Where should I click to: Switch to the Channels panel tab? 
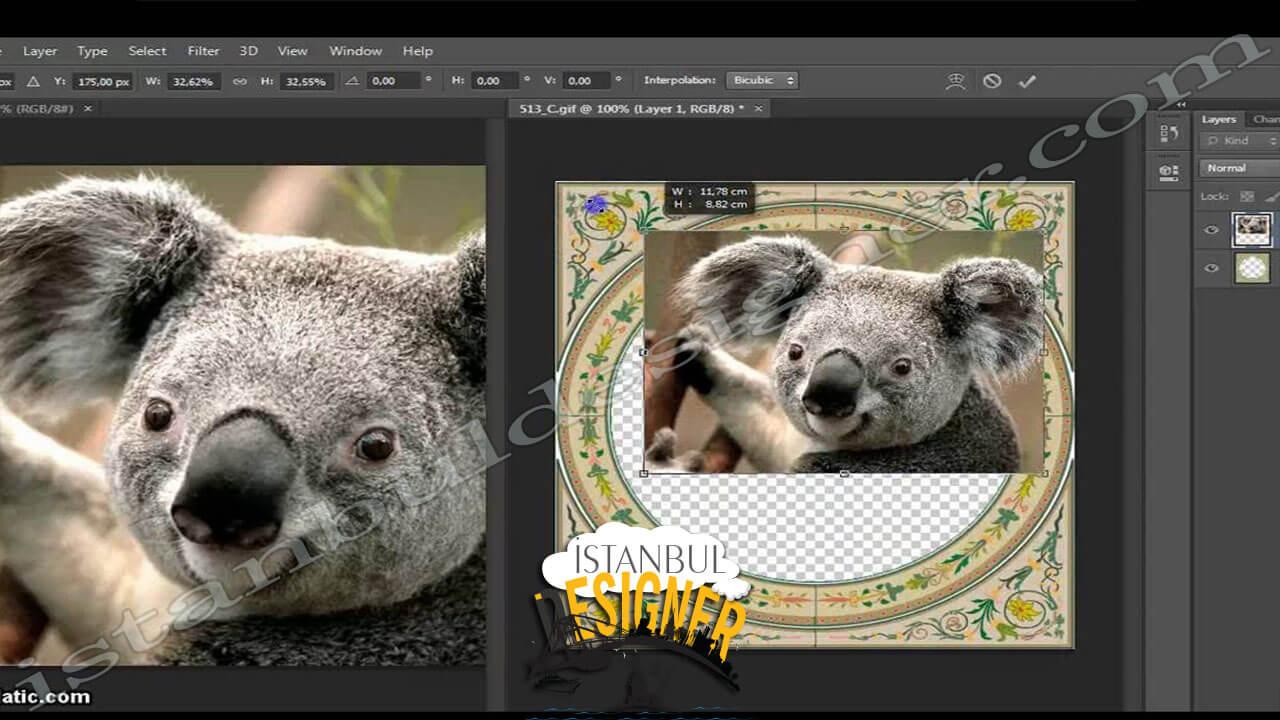click(1265, 119)
